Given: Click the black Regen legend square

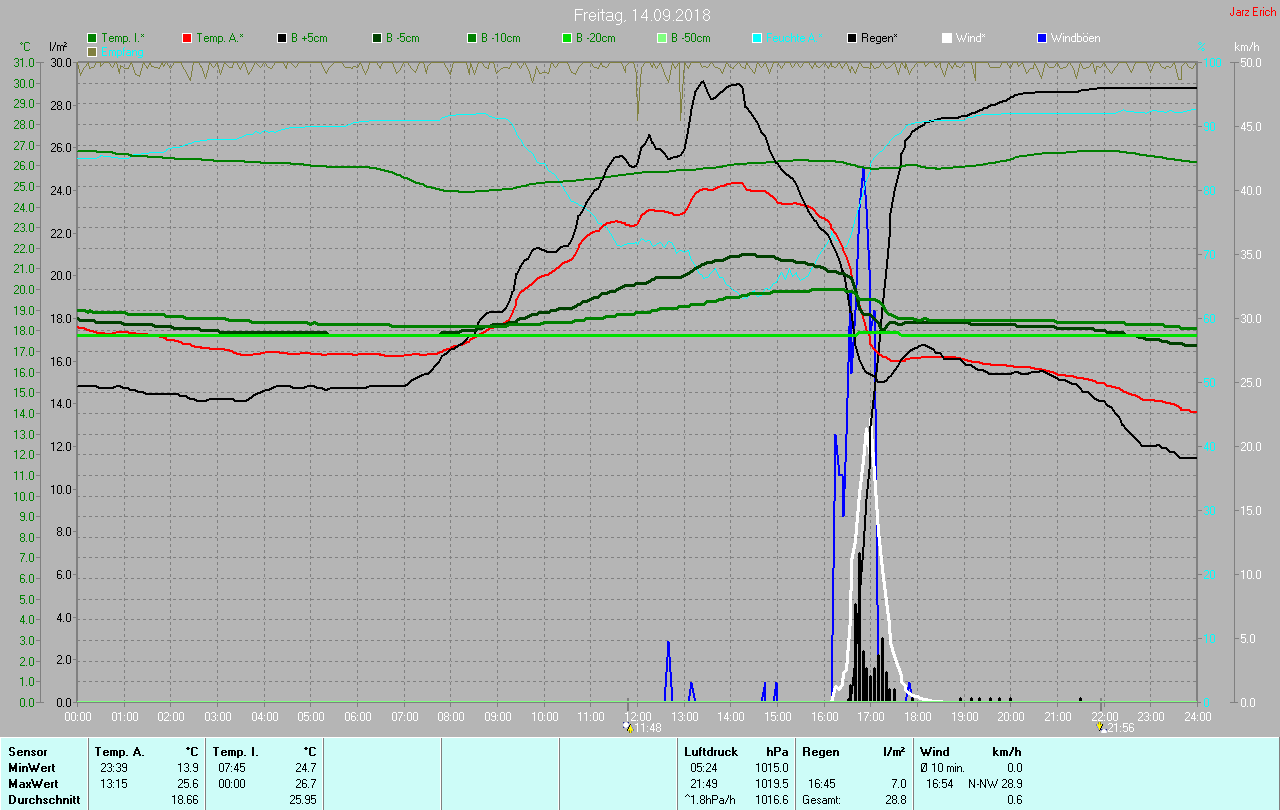Looking at the screenshot, I should pyautogui.click(x=852, y=38).
